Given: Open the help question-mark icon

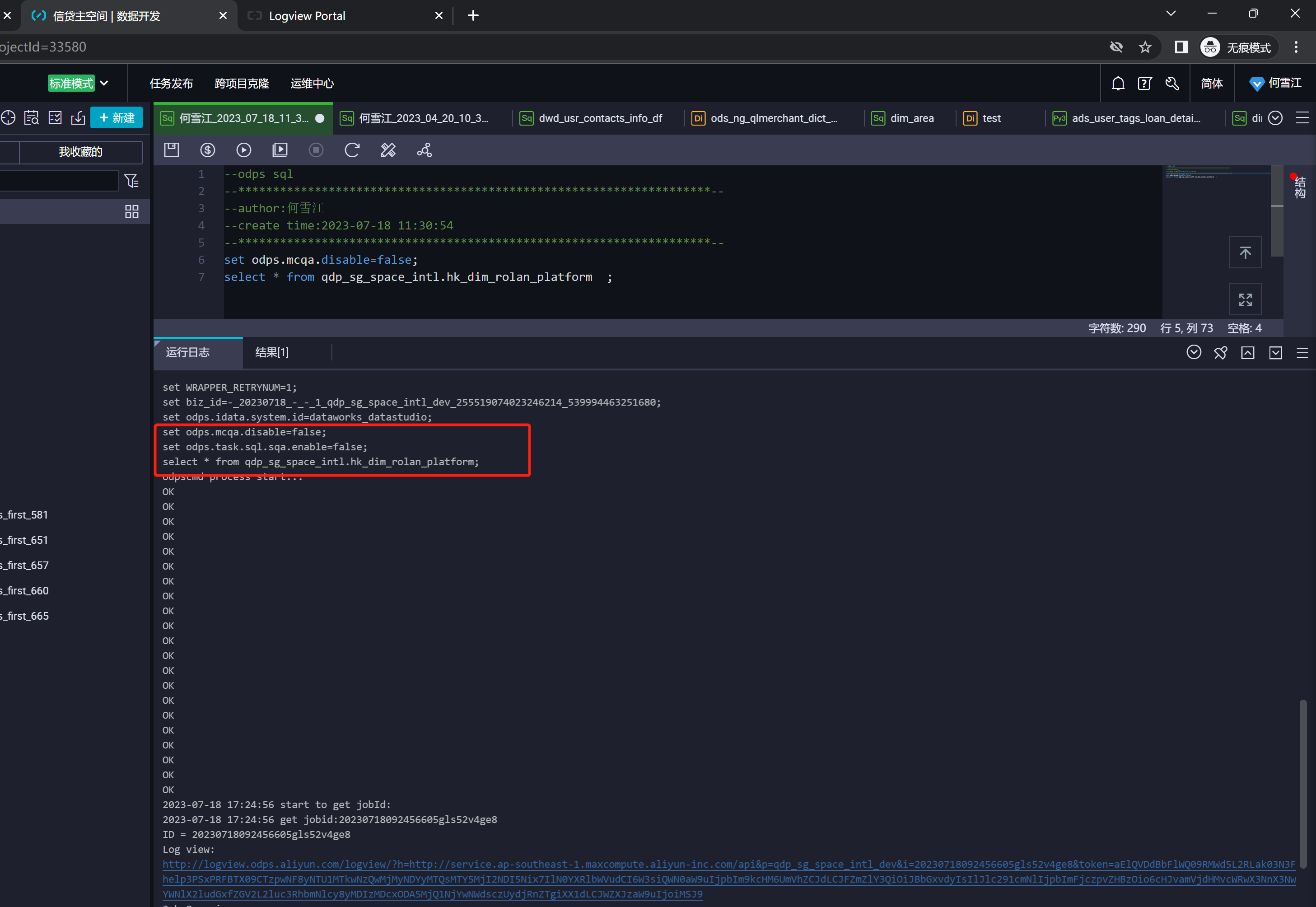Looking at the screenshot, I should pyautogui.click(x=1145, y=84).
